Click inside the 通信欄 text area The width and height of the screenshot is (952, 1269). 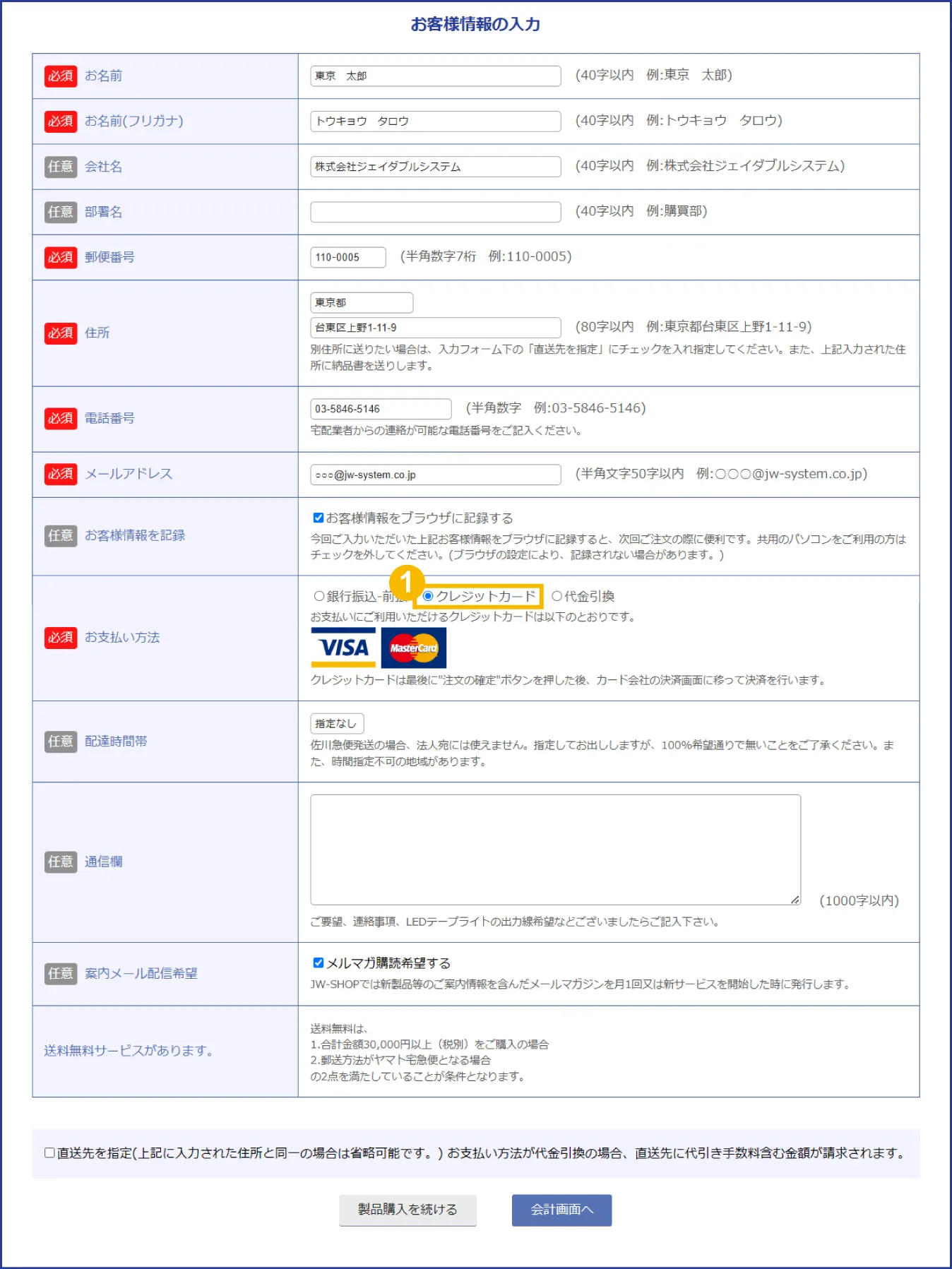pos(556,850)
